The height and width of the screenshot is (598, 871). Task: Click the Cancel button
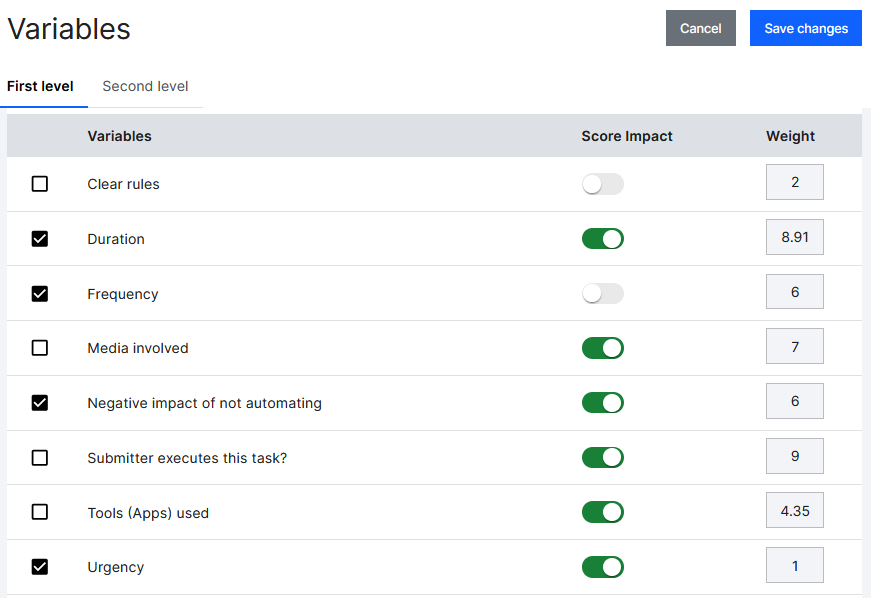coord(700,28)
